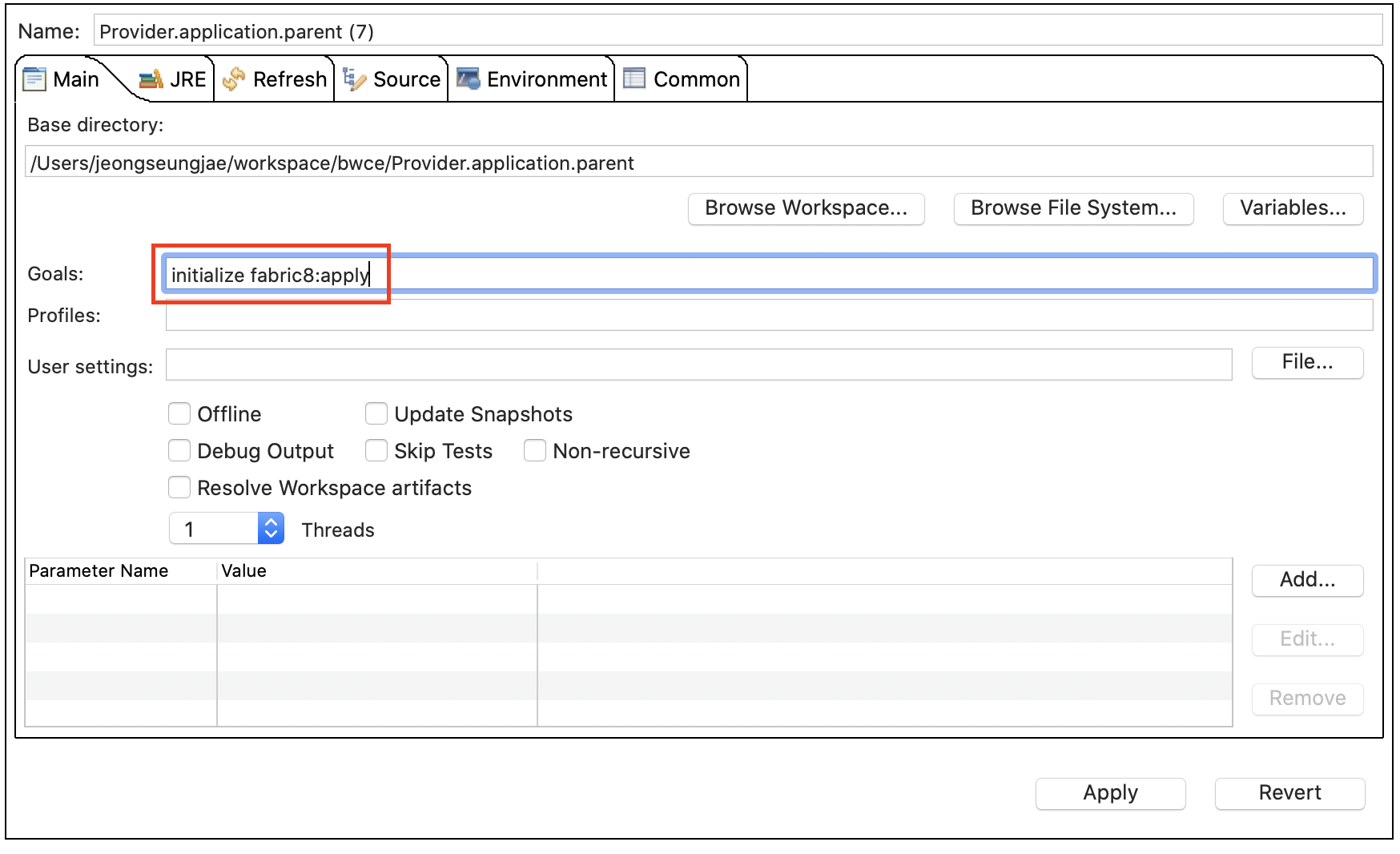Open the Threads count dropdown
This screenshot has width=1400, height=854.
click(271, 528)
